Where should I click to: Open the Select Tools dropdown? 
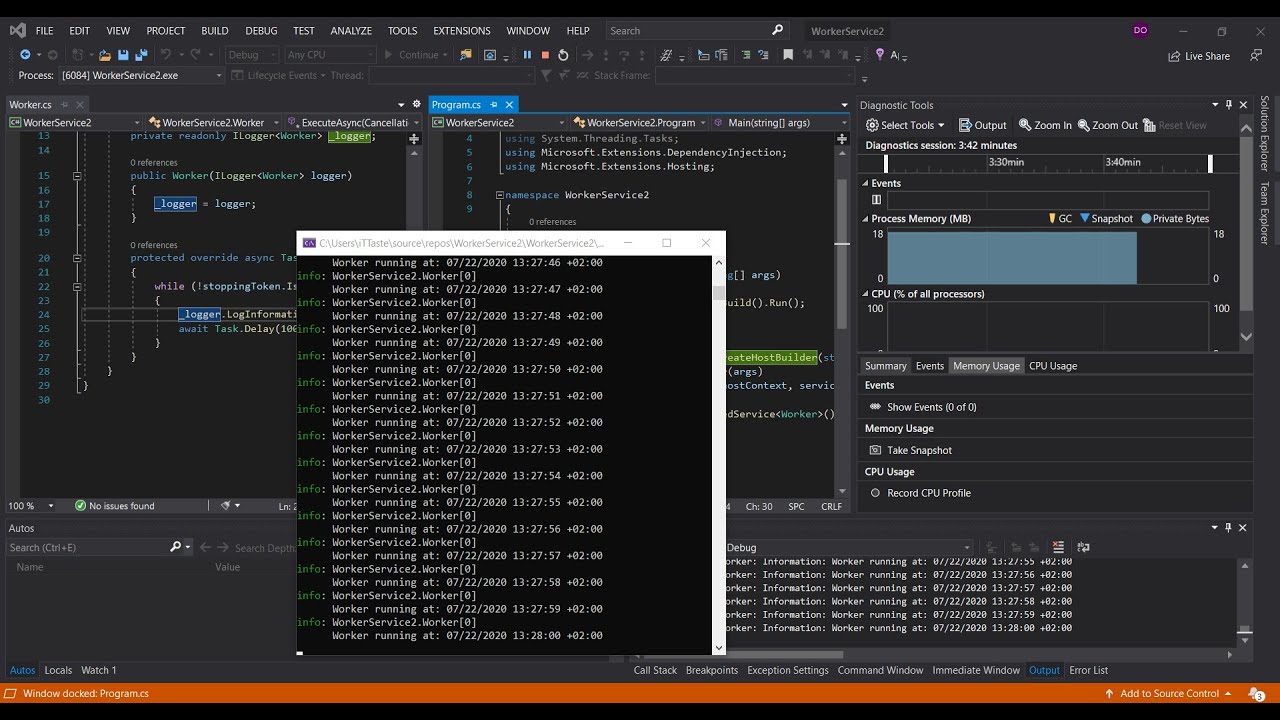905,125
